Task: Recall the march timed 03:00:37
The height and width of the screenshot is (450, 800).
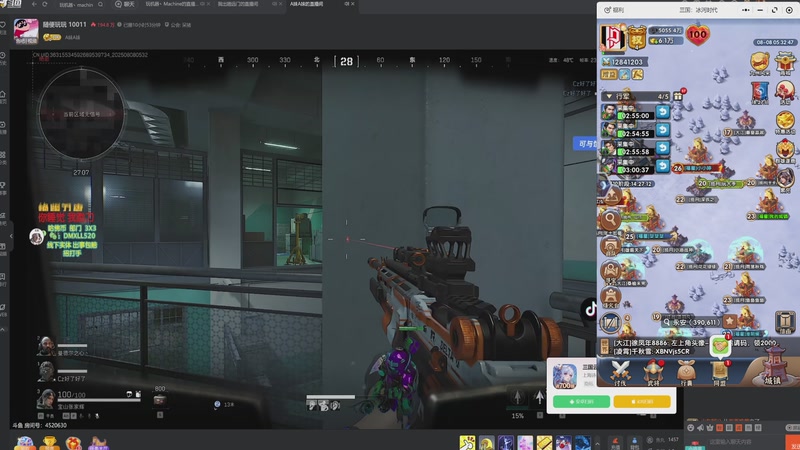Action: 663,166
